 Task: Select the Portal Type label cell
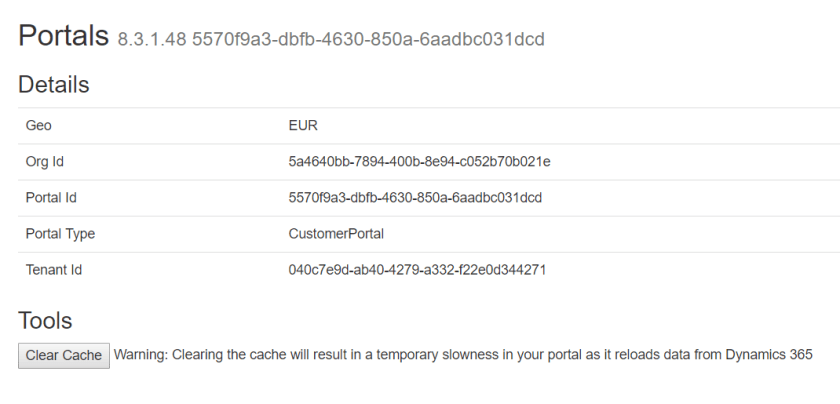click(x=60, y=234)
